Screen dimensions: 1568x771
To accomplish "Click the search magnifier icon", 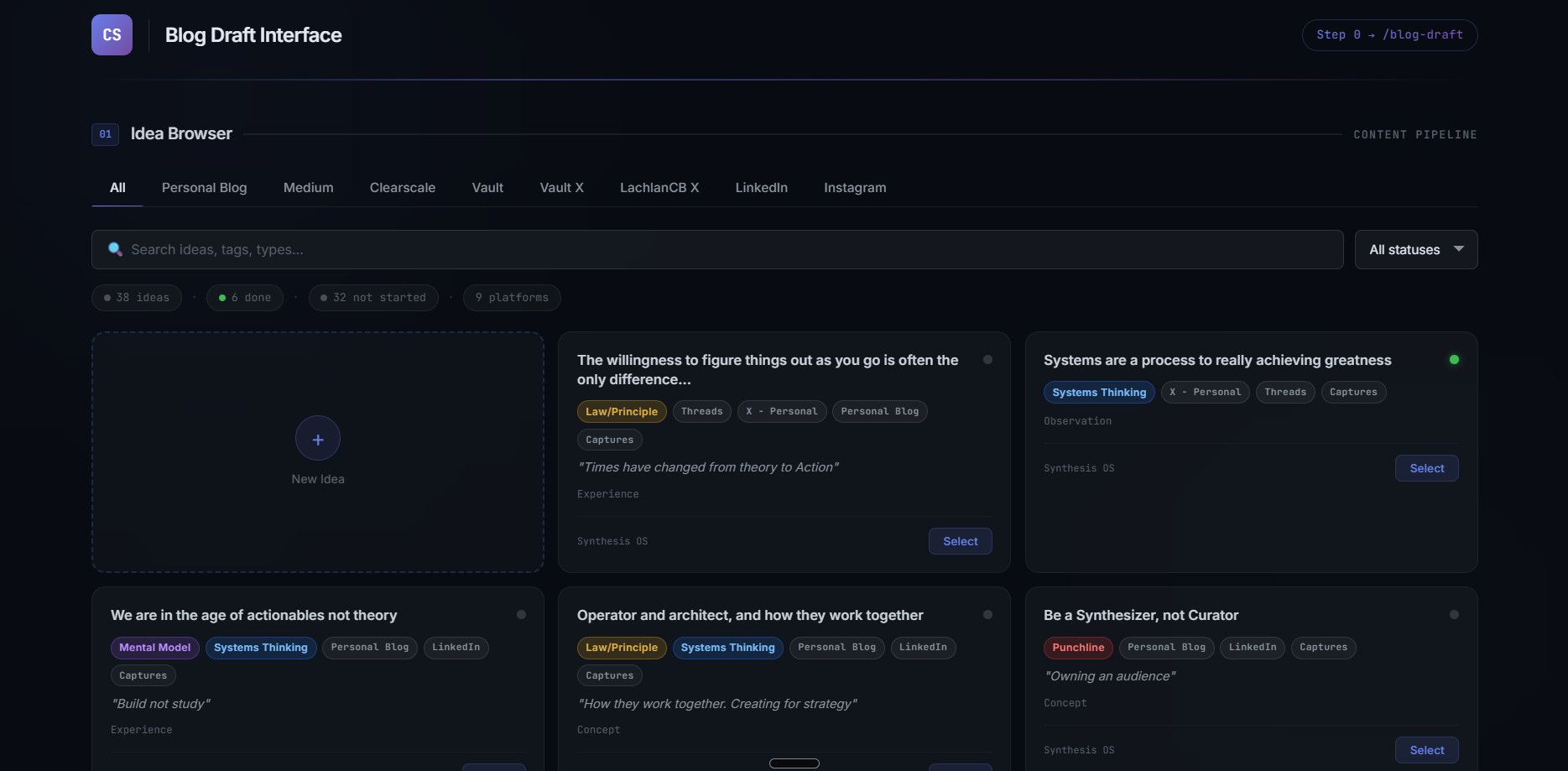I will (116, 249).
